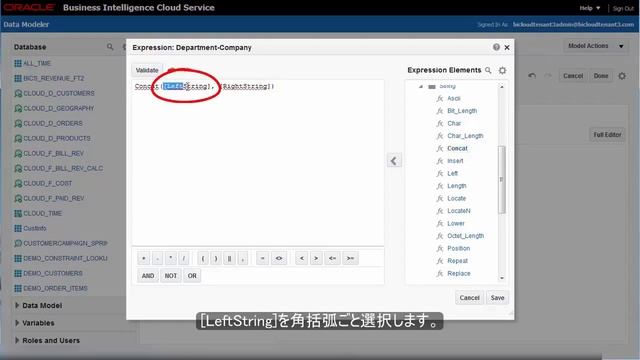Click the Validate button

click(147, 70)
